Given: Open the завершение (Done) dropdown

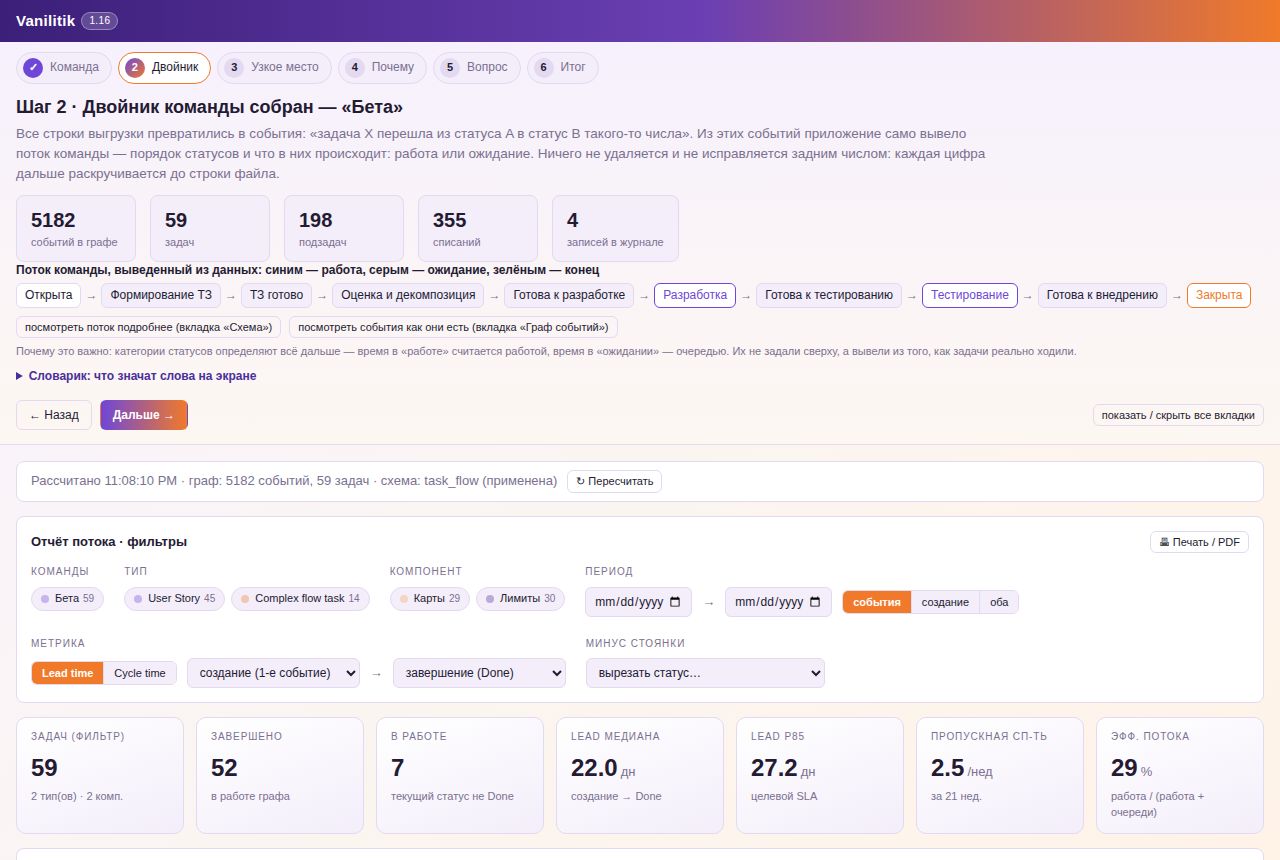Looking at the screenshot, I should click(479, 673).
